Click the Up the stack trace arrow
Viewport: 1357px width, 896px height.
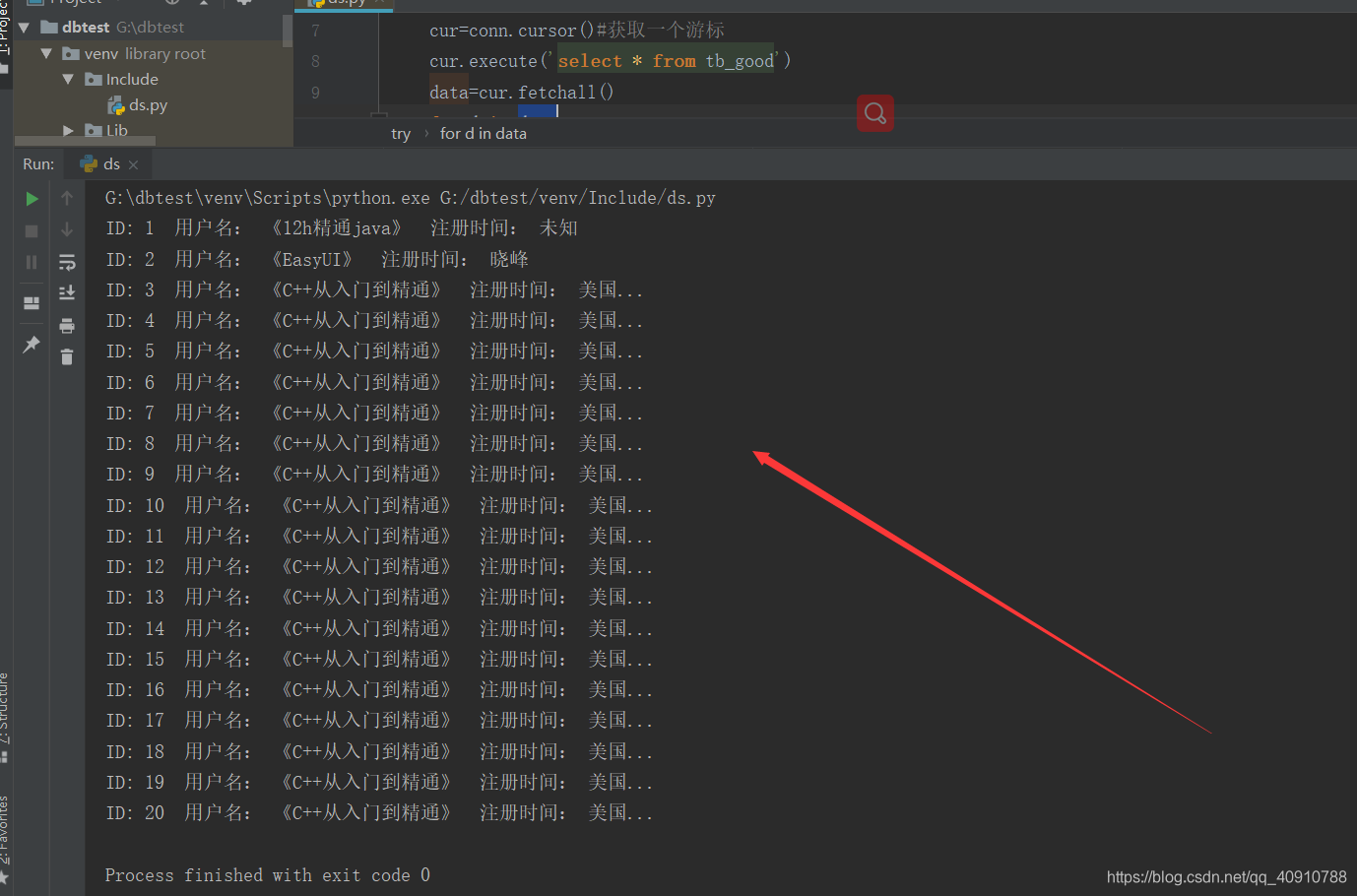tap(67, 199)
